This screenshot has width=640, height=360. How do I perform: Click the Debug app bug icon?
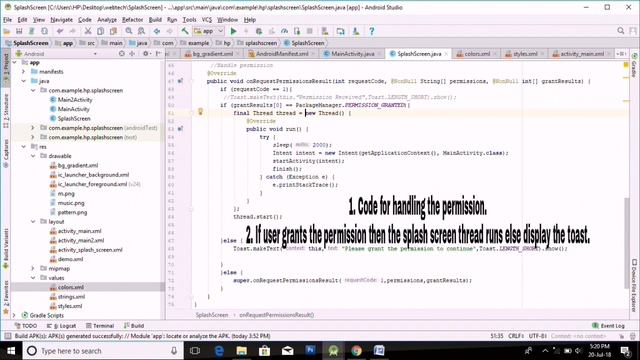pos(259,31)
